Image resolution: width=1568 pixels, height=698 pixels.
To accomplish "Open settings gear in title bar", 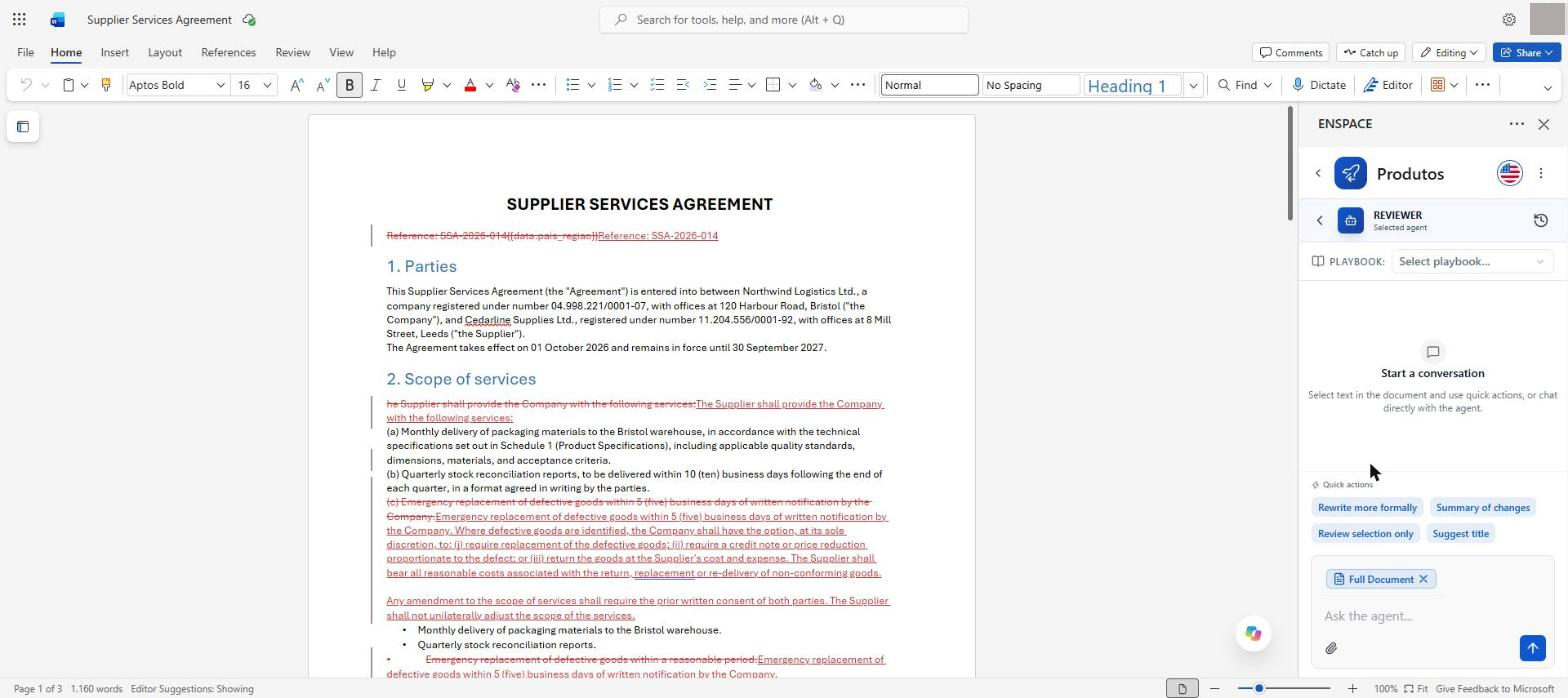I will [1509, 19].
